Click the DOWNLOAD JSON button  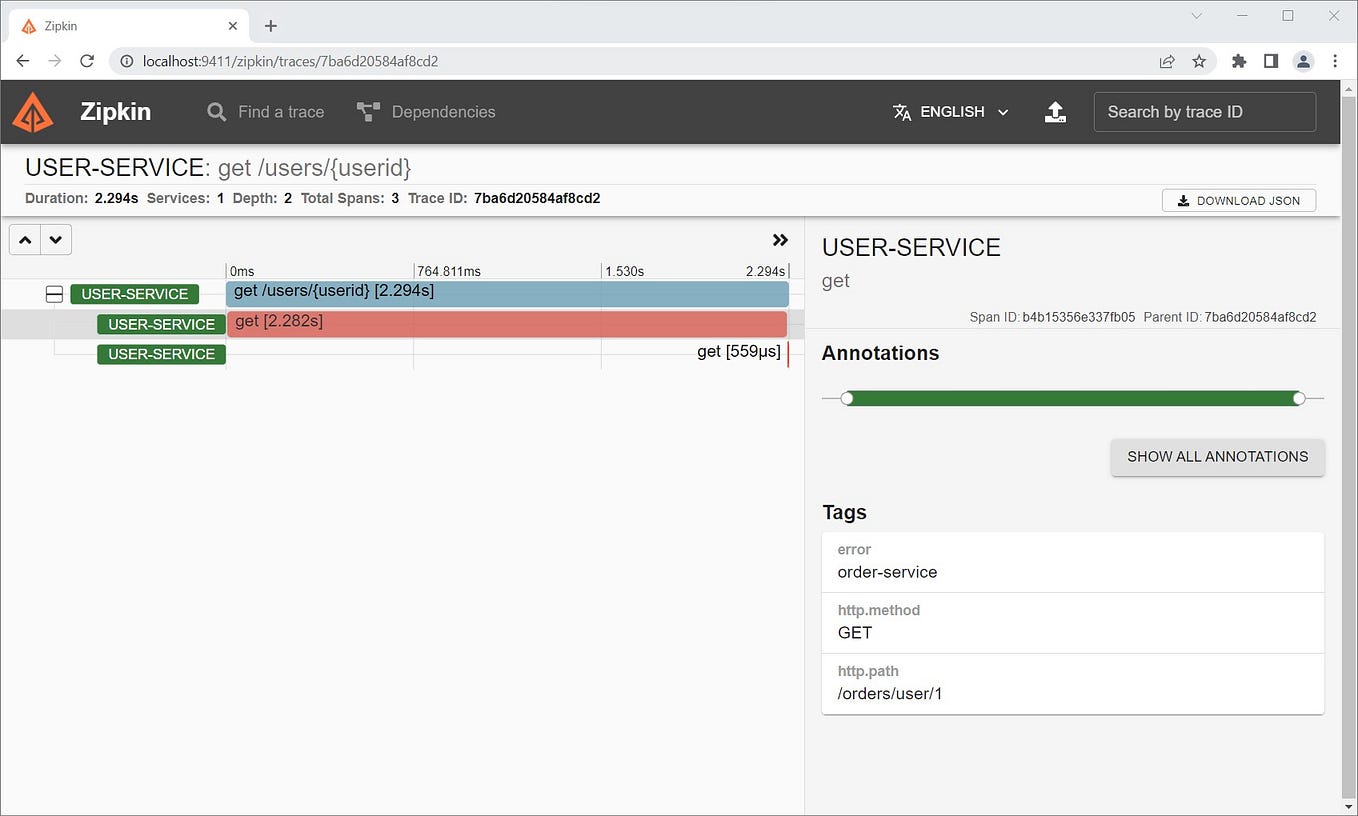click(1238, 200)
